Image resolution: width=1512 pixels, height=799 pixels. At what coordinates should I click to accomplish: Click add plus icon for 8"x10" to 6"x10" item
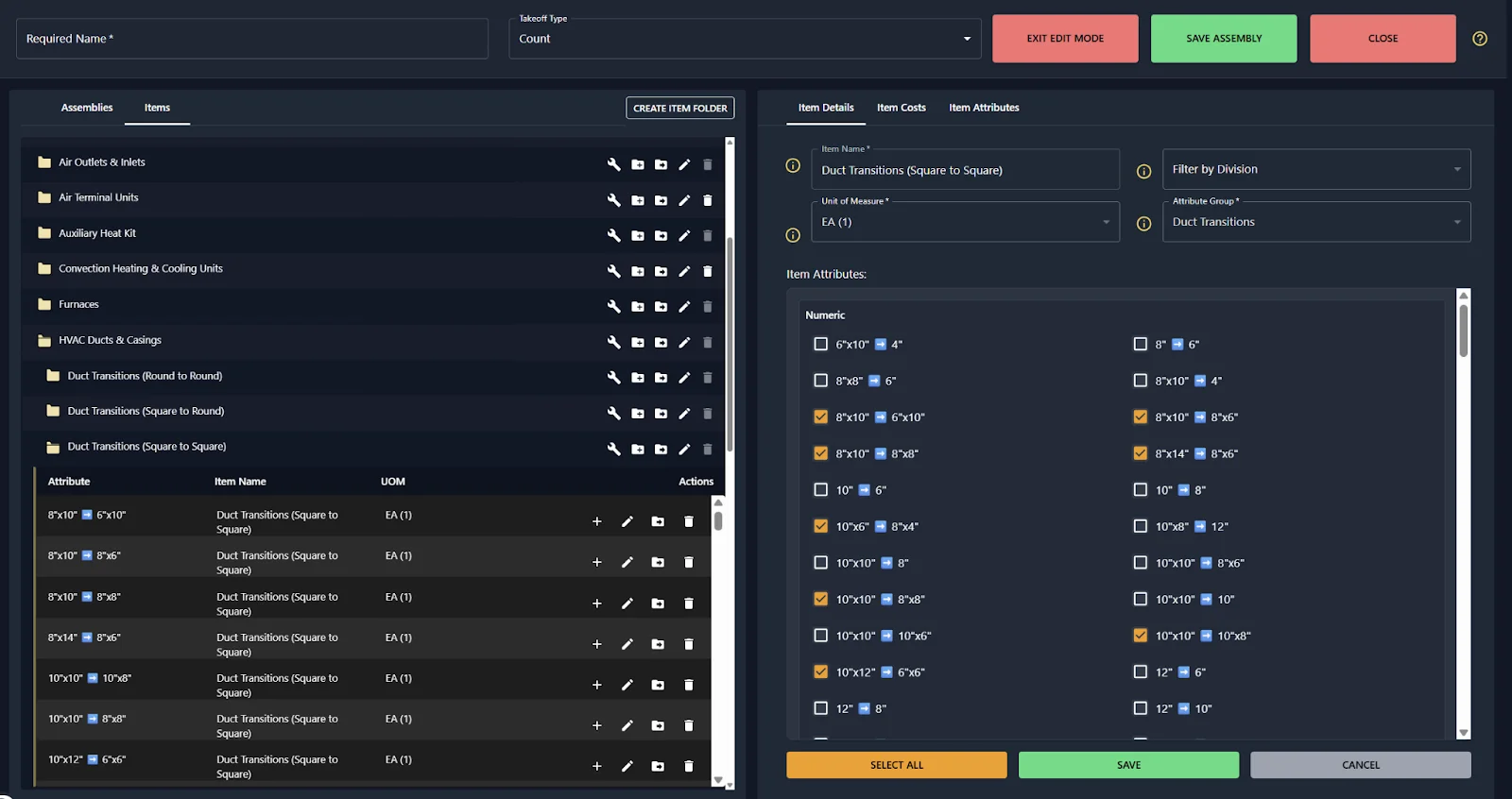tap(596, 521)
